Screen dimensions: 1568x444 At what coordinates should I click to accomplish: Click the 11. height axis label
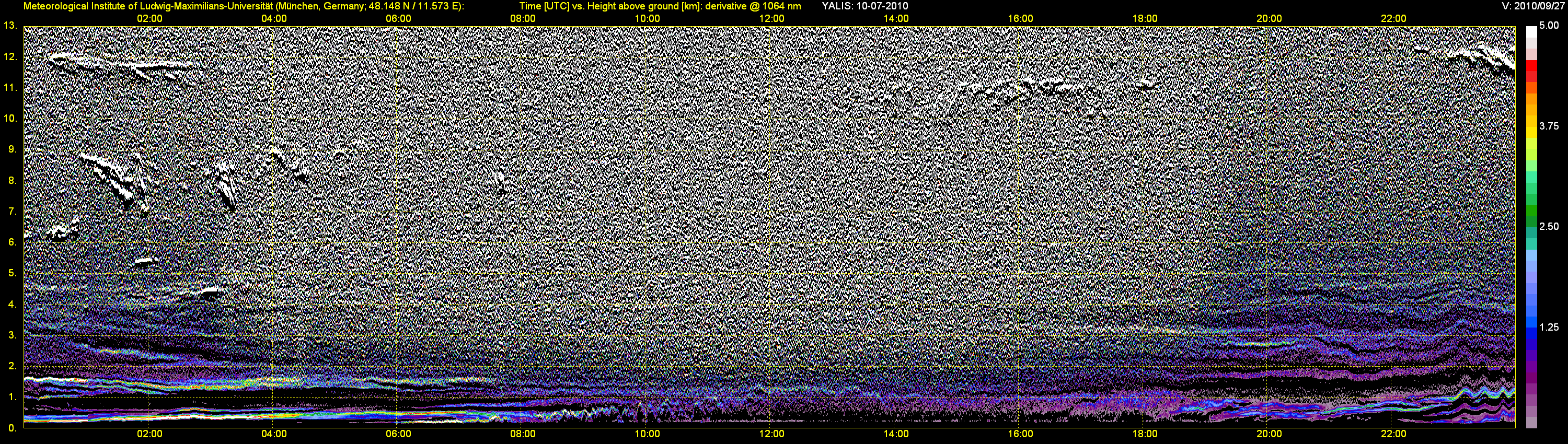pyautogui.click(x=10, y=88)
